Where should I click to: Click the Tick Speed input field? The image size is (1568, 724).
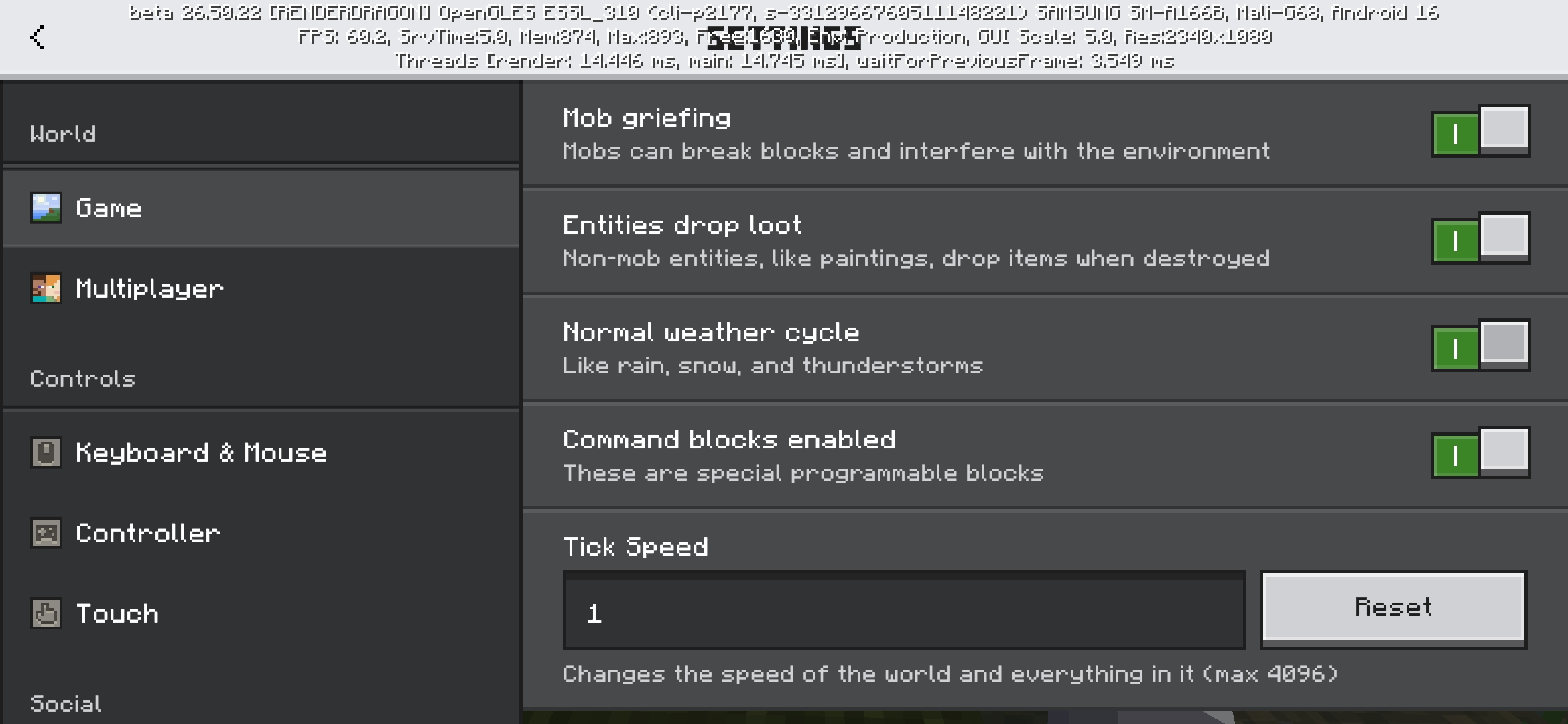[904, 610]
